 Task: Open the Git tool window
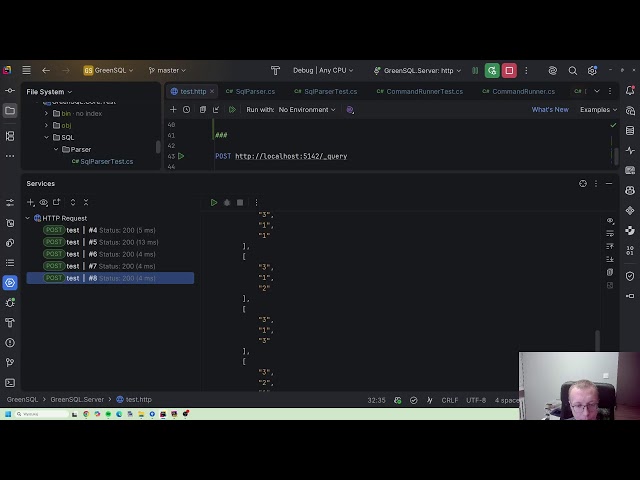tap(10, 362)
